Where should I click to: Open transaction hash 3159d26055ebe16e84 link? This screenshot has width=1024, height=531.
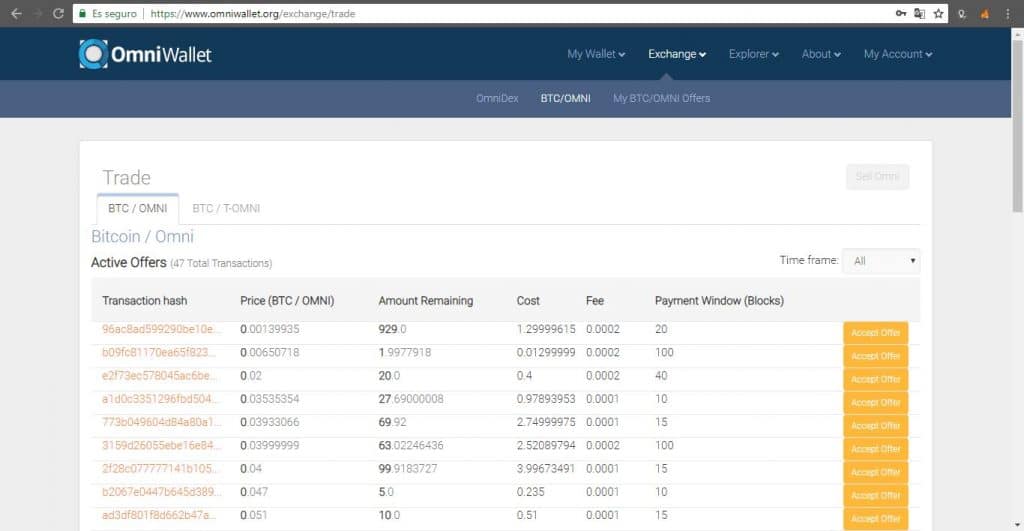pyautogui.click(x=161, y=445)
